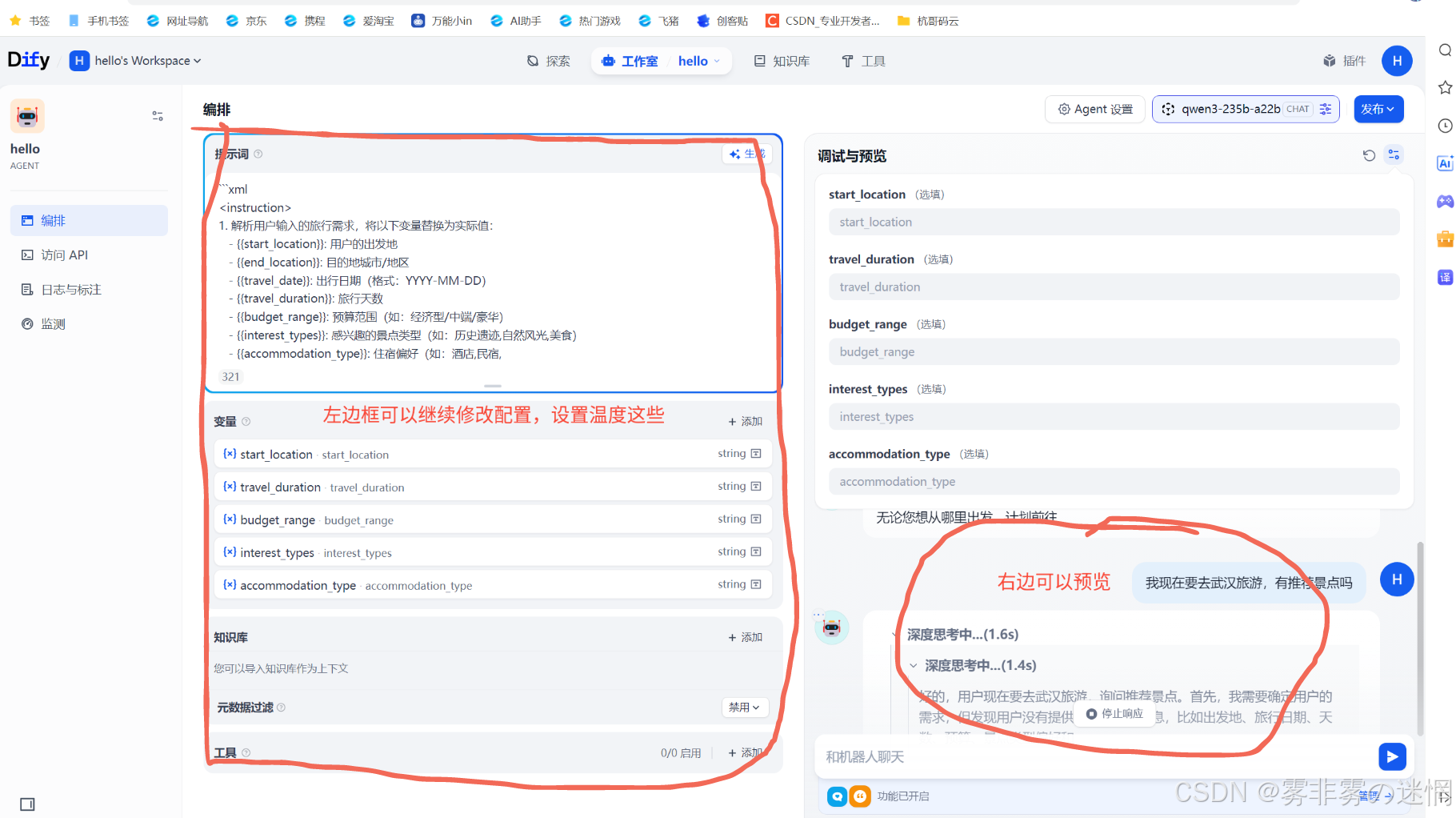This screenshot has width=1456, height=818.
Task: Collapse the 深度思考中...(1.4s) section
Action: click(913, 665)
